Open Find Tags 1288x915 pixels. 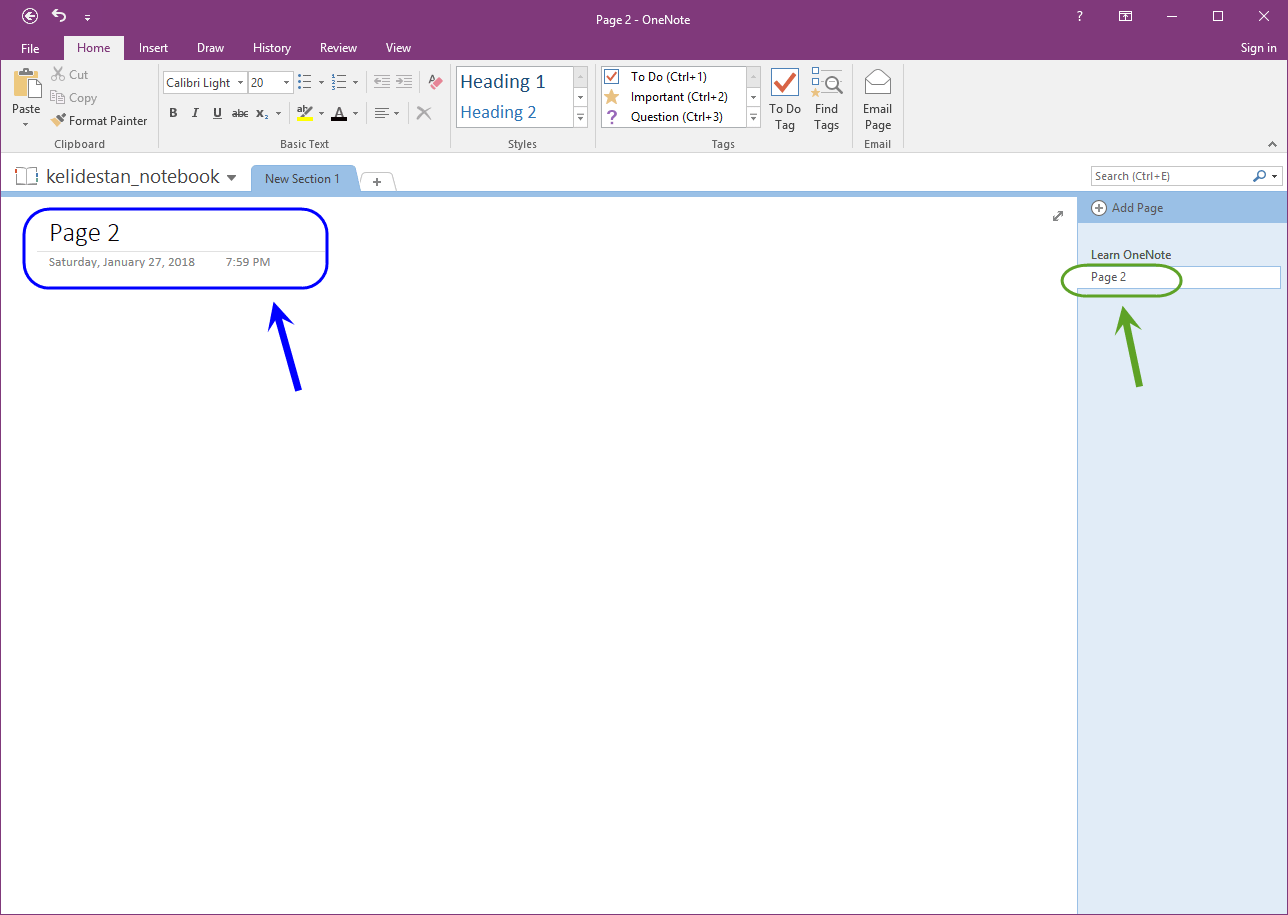click(x=826, y=100)
